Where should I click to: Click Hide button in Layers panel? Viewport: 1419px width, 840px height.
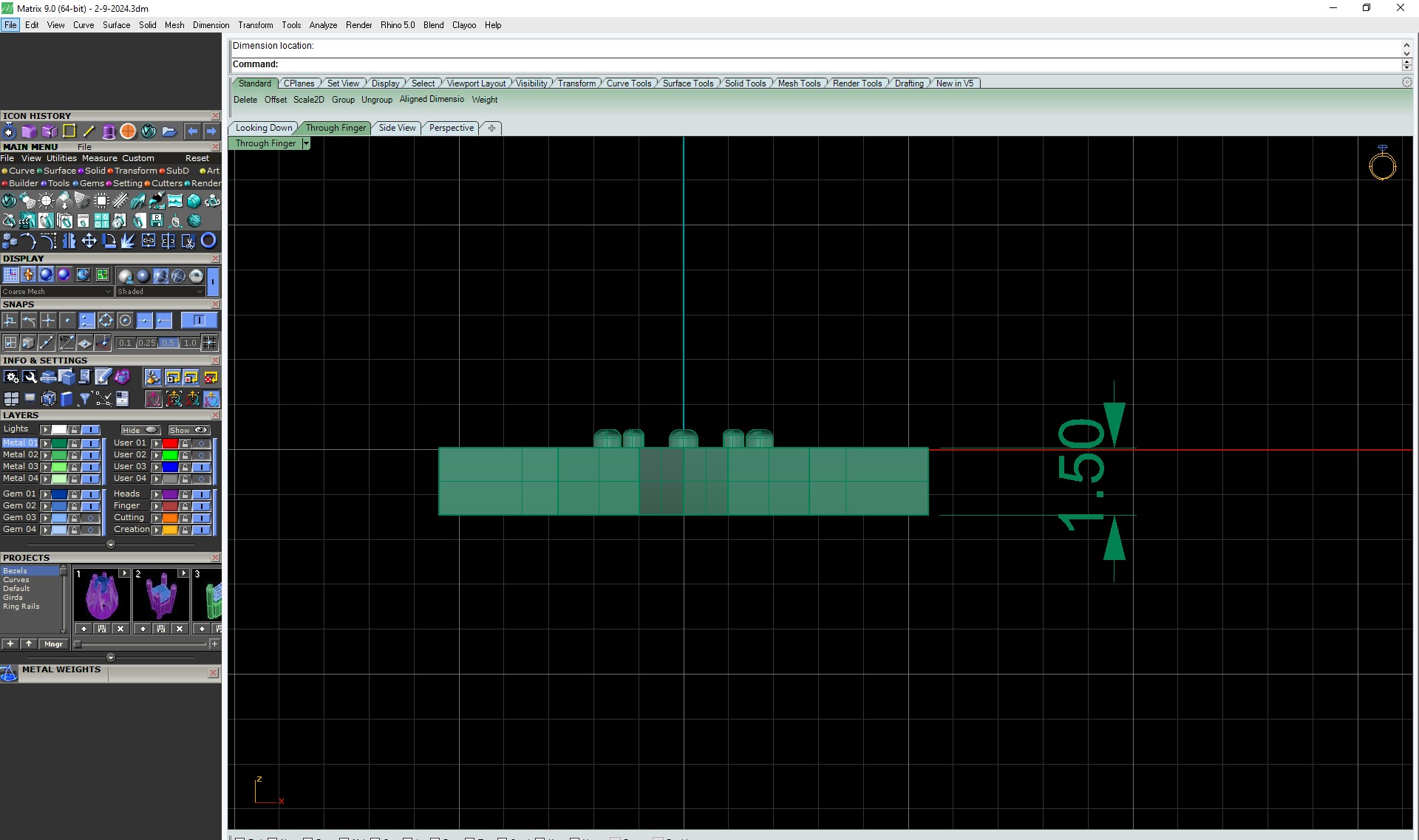pyautogui.click(x=140, y=430)
